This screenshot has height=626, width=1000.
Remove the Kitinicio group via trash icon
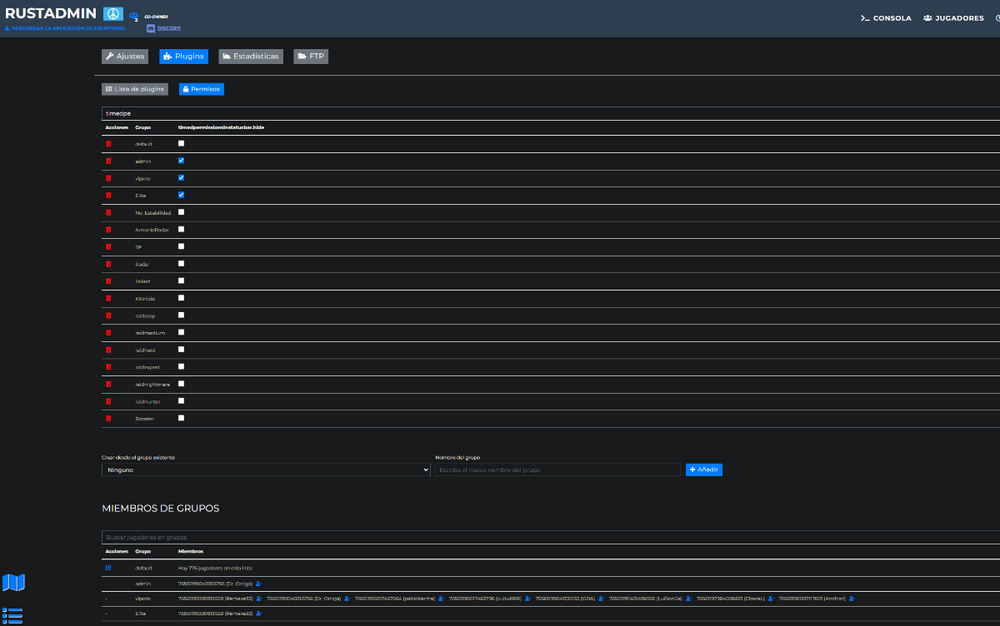109,298
